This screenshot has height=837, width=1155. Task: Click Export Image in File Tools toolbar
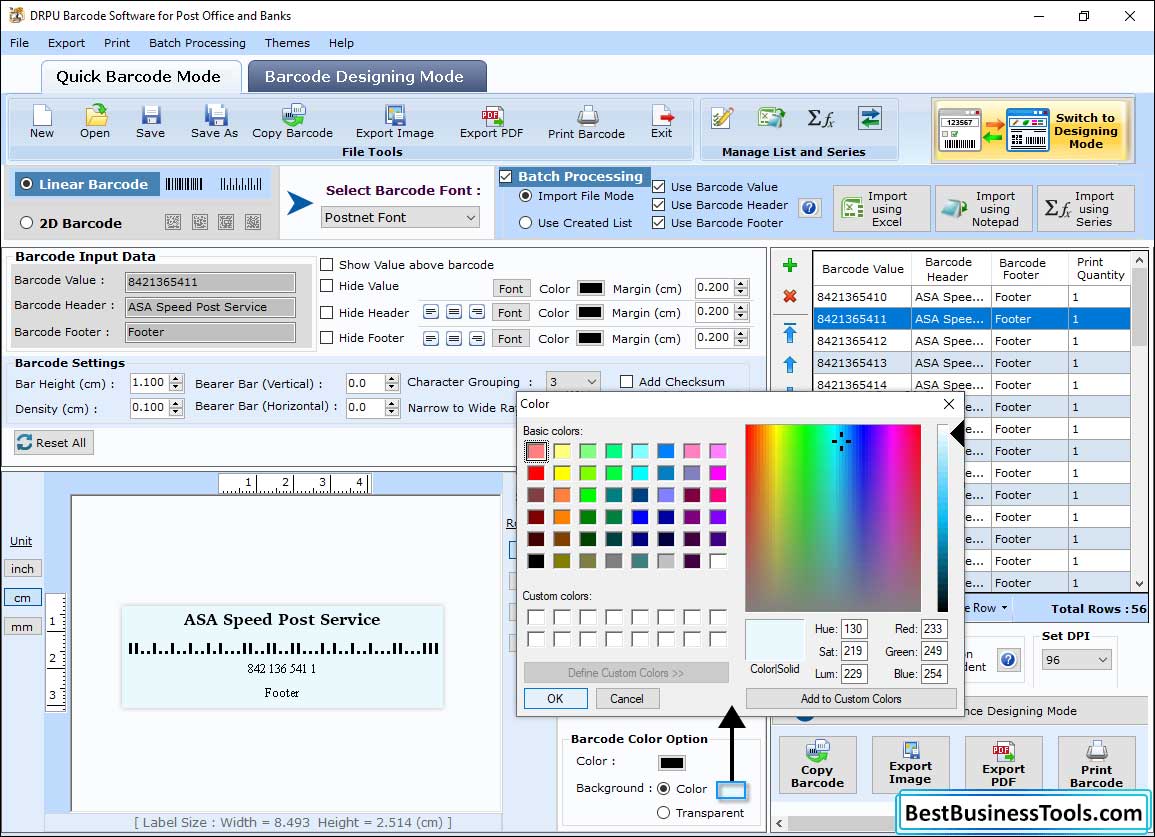click(x=395, y=122)
